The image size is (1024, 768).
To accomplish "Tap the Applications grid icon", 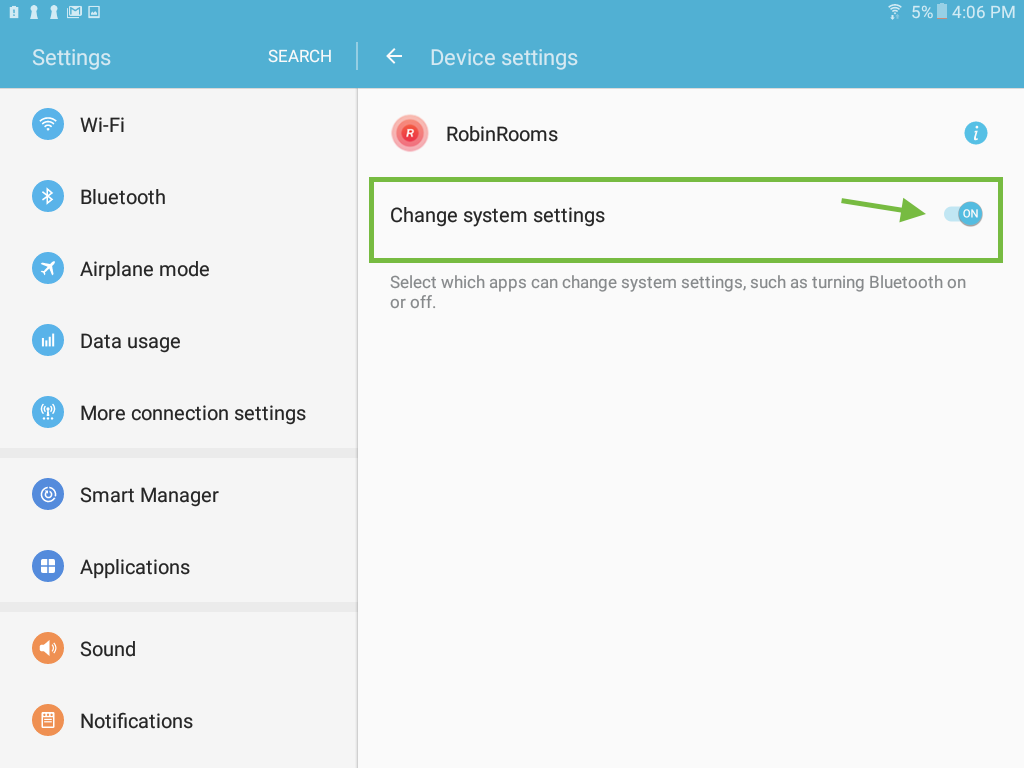I will click(x=48, y=566).
